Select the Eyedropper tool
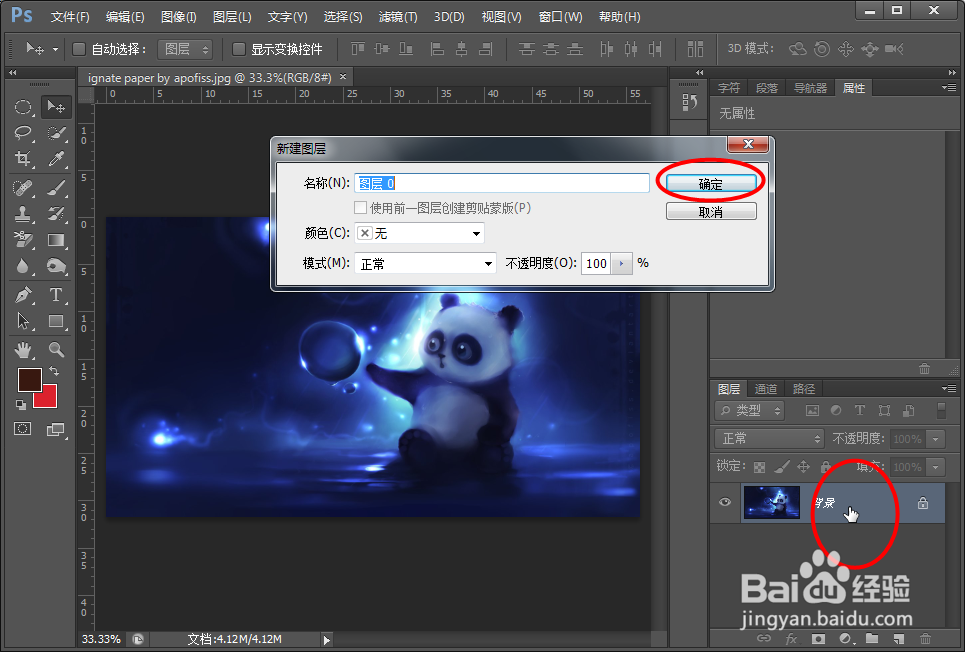965x652 pixels. [x=56, y=159]
